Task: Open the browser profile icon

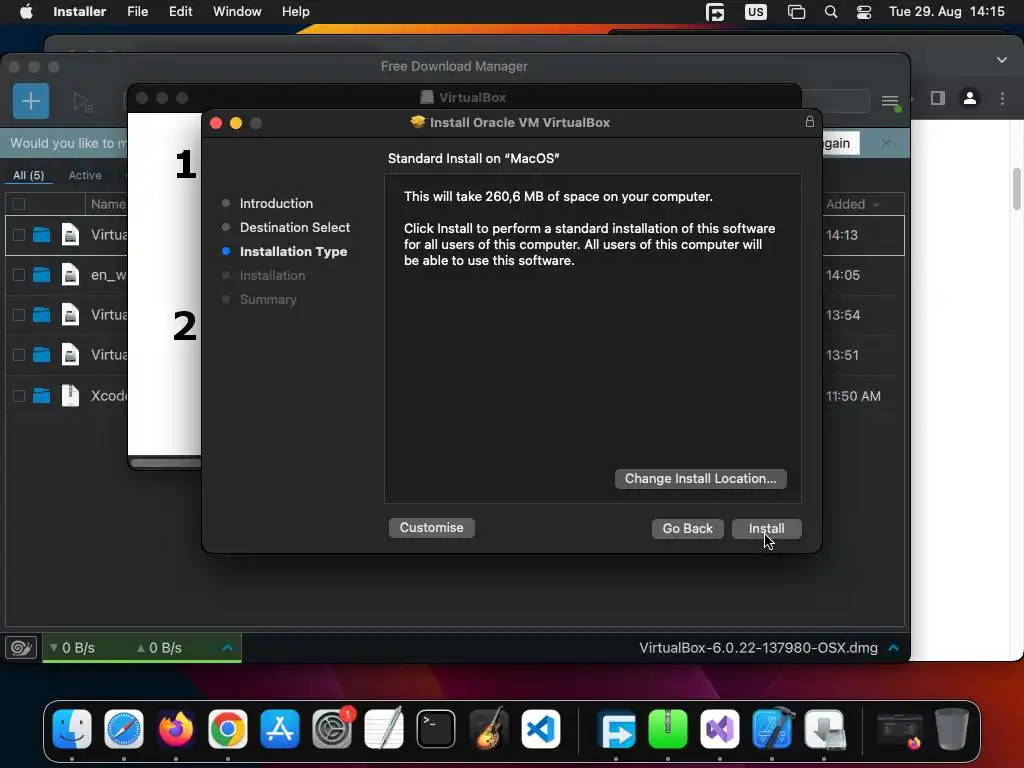Action: pos(970,99)
